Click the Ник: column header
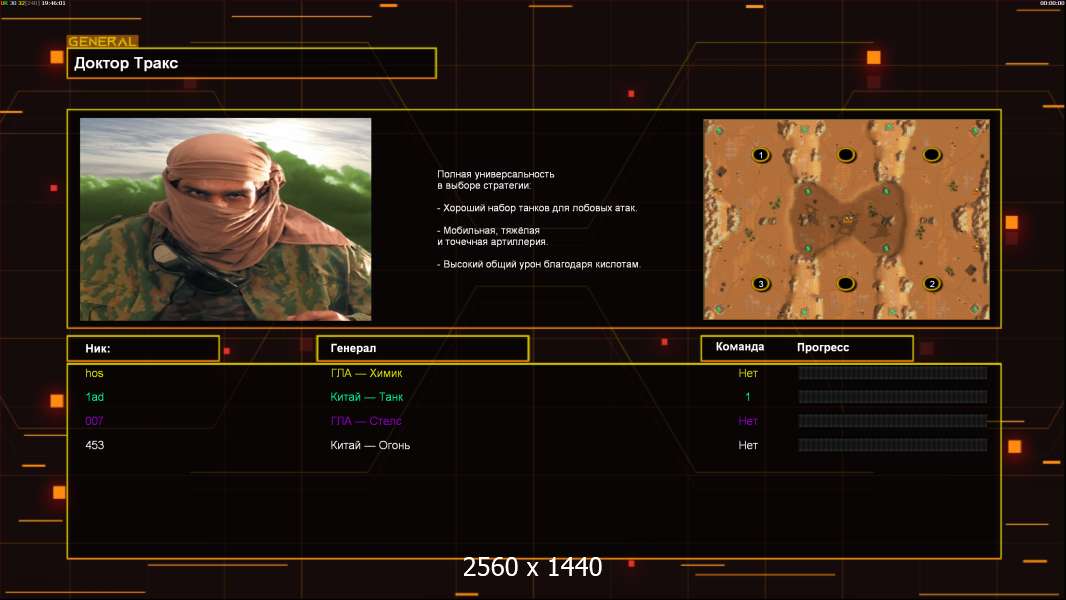The width and height of the screenshot is (1066, 600). pyautogui.click(x=143, y=348)
